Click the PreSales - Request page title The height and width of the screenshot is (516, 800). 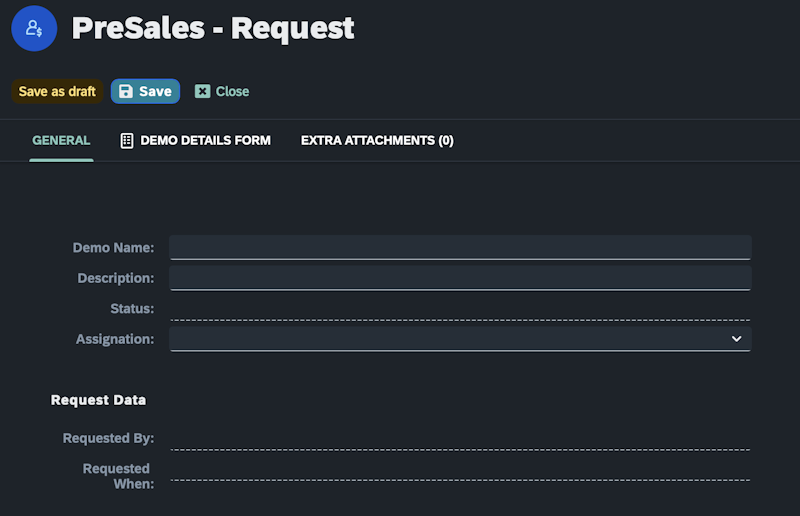click(x=213, y=28)
